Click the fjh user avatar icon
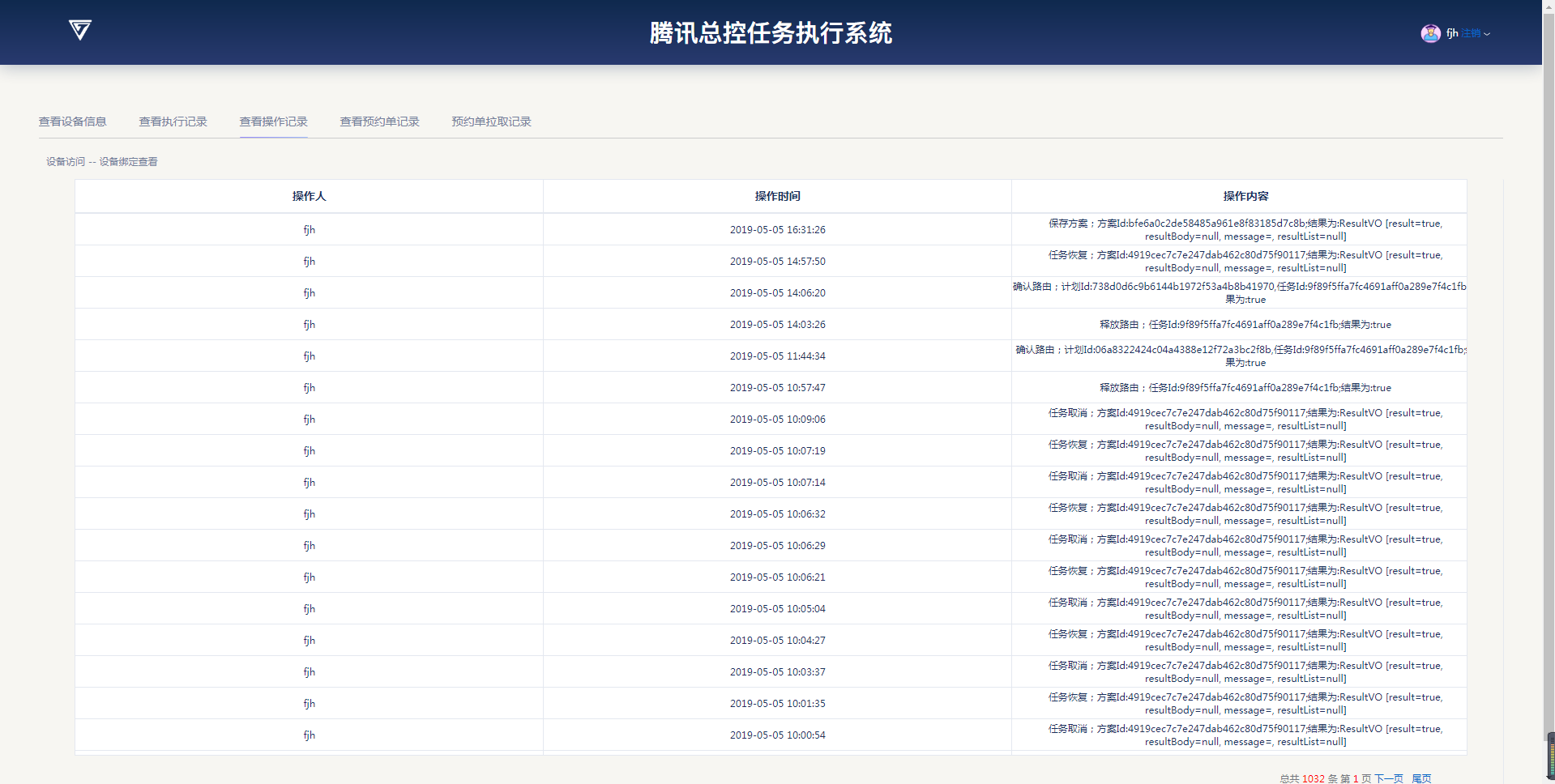The image size is (1555, 784). 1430,33
